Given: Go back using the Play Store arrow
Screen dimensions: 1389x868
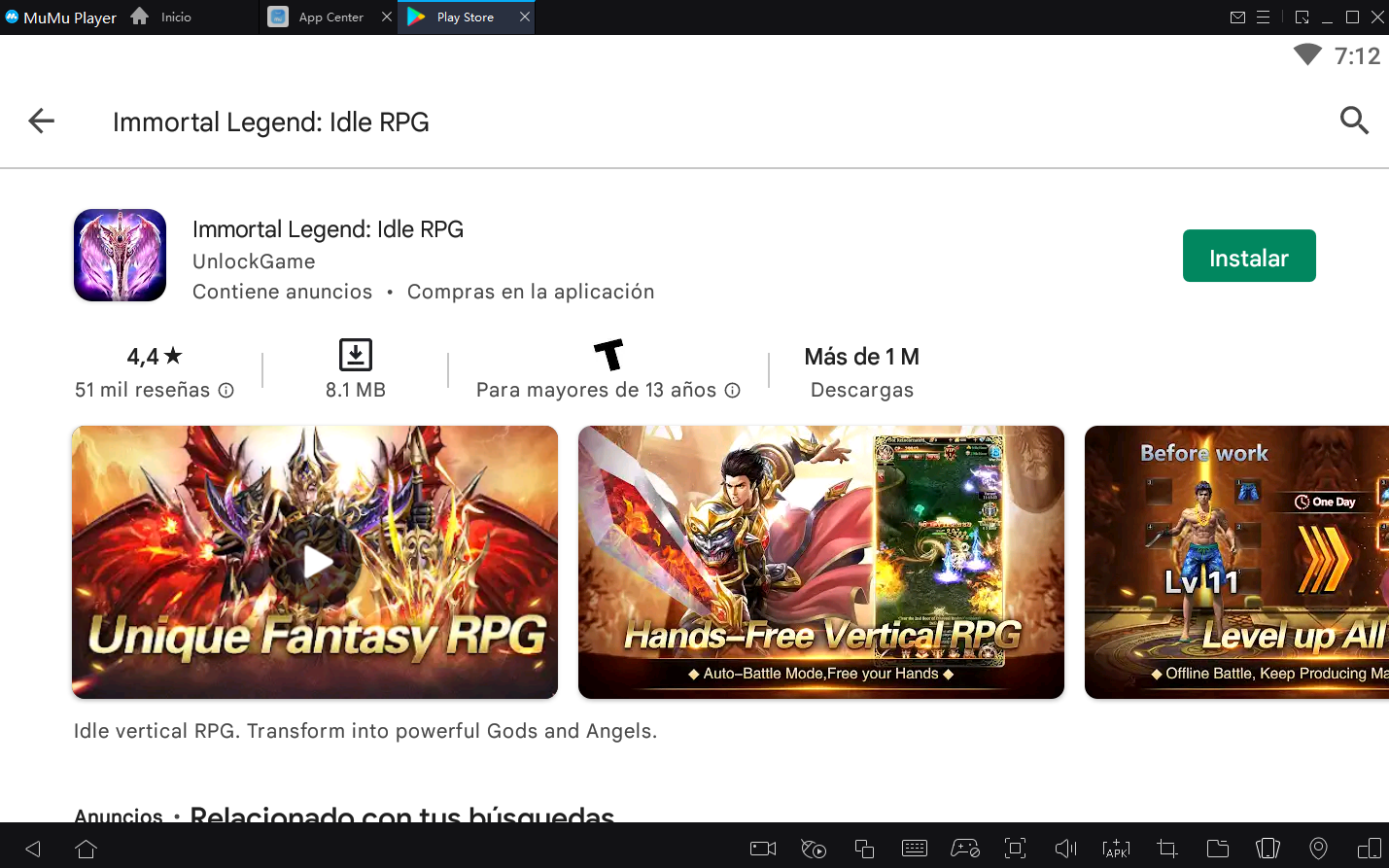Looking at the screenshot, I should point(41,122).
